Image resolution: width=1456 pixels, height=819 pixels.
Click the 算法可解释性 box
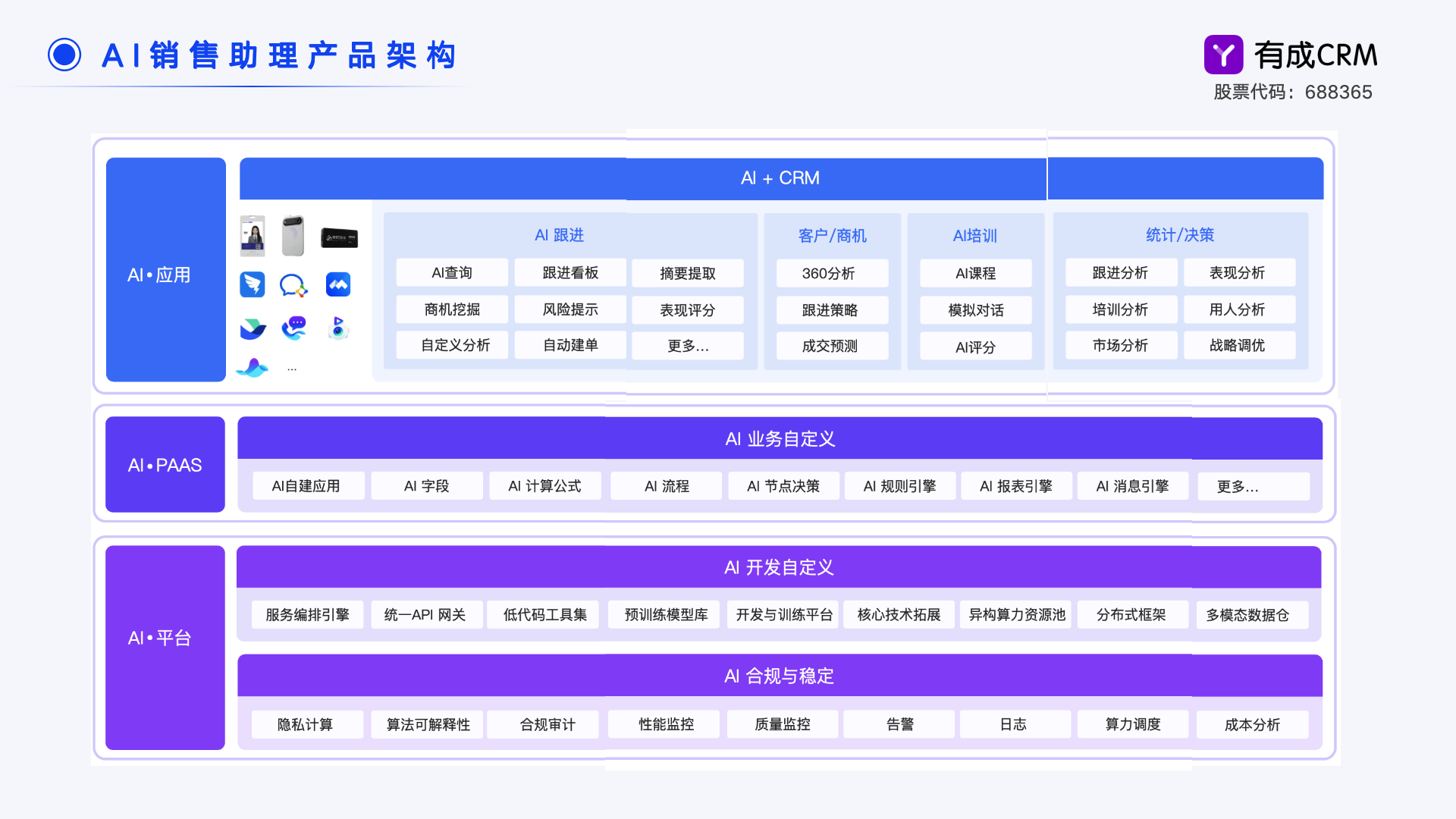[x=427, y=724]
